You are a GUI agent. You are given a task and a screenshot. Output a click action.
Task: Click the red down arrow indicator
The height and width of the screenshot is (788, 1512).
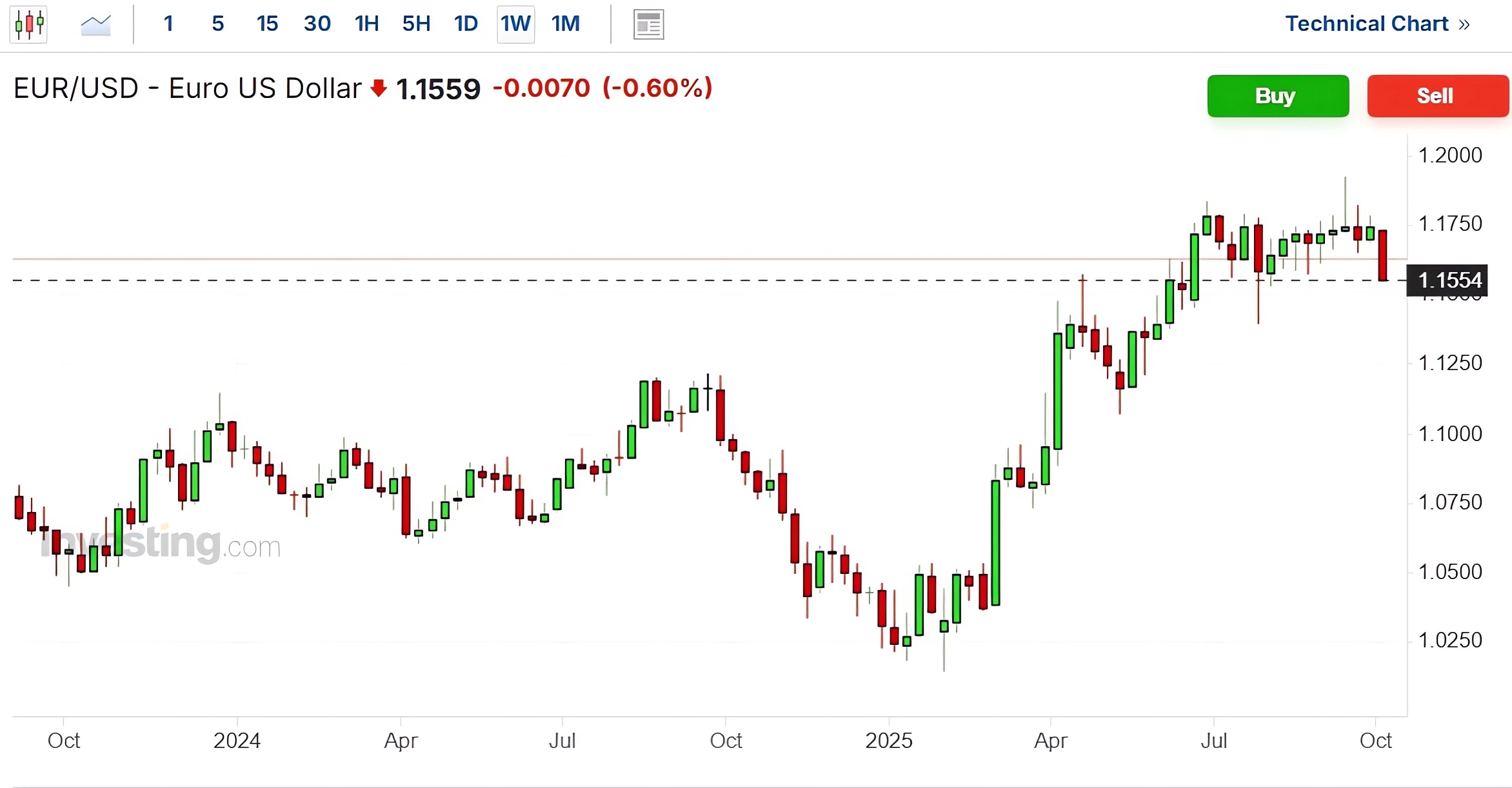pos(379,88)
